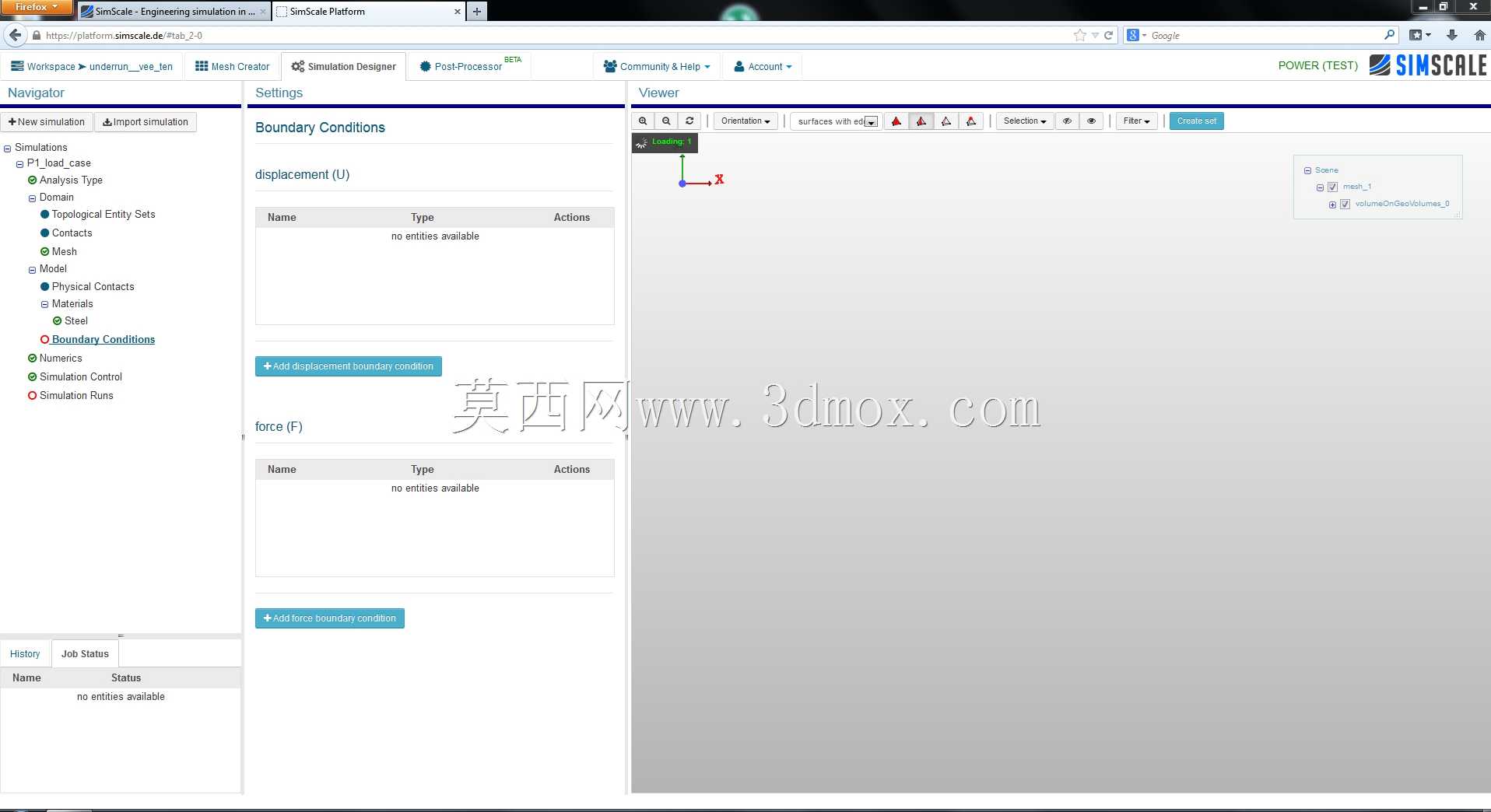Select the surfaces with edges render mode icon
The height and width of the screenshot is (812, 1491).
click(921, 121)
